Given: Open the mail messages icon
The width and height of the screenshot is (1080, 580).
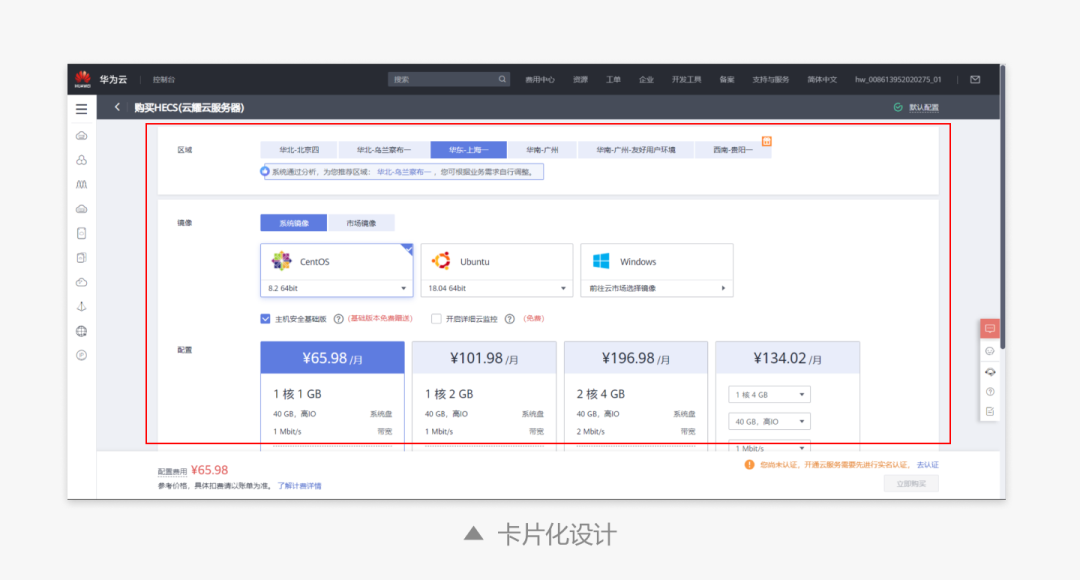Looking at the screenshot, I should [x=975, y=79].
